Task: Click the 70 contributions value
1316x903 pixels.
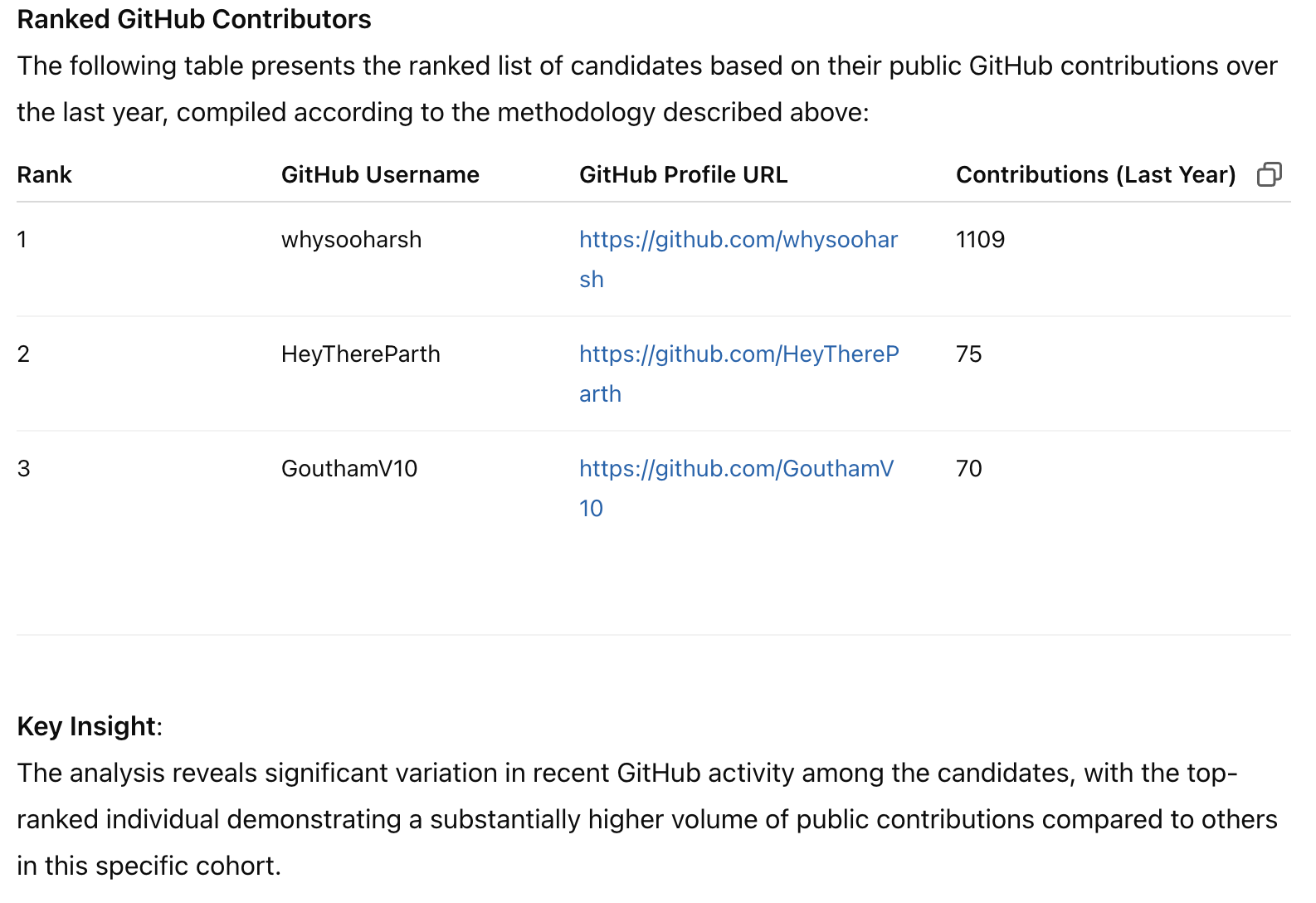Action: pyautogui.click(x=968, y=469)
